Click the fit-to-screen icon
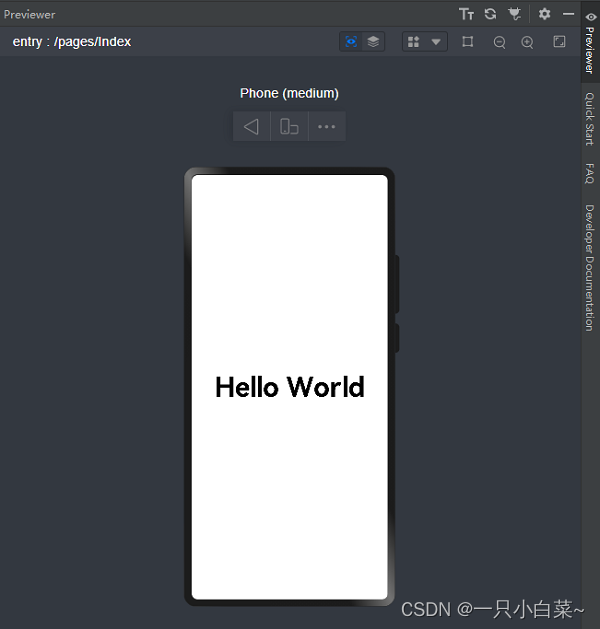 559,41
